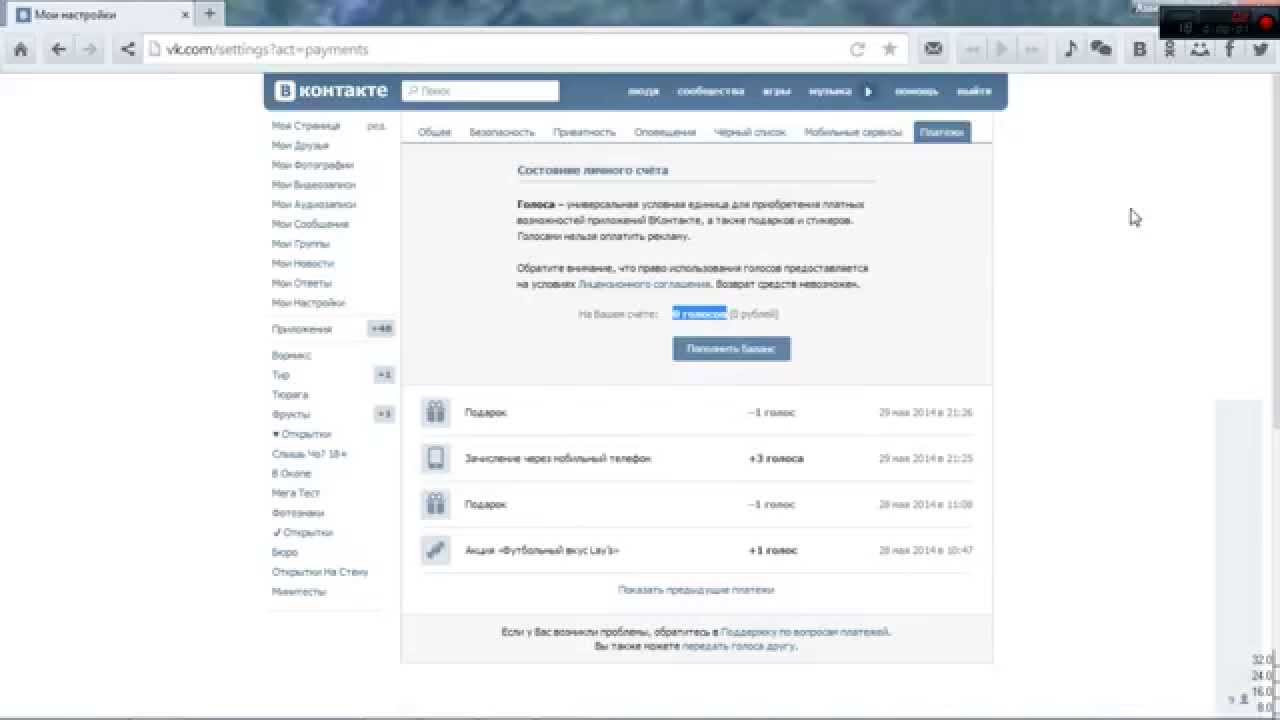Go back with the browser back arrow

(x=59, y=49)
